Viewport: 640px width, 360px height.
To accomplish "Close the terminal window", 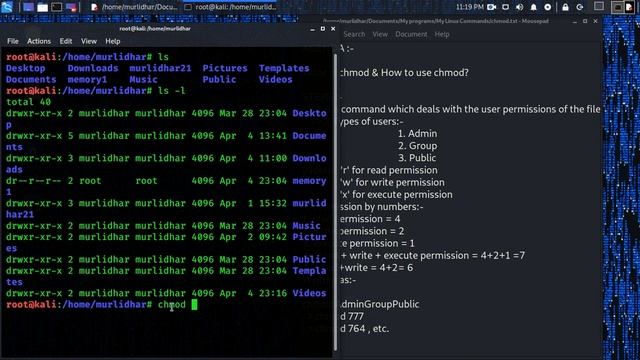I will point(333,29).
